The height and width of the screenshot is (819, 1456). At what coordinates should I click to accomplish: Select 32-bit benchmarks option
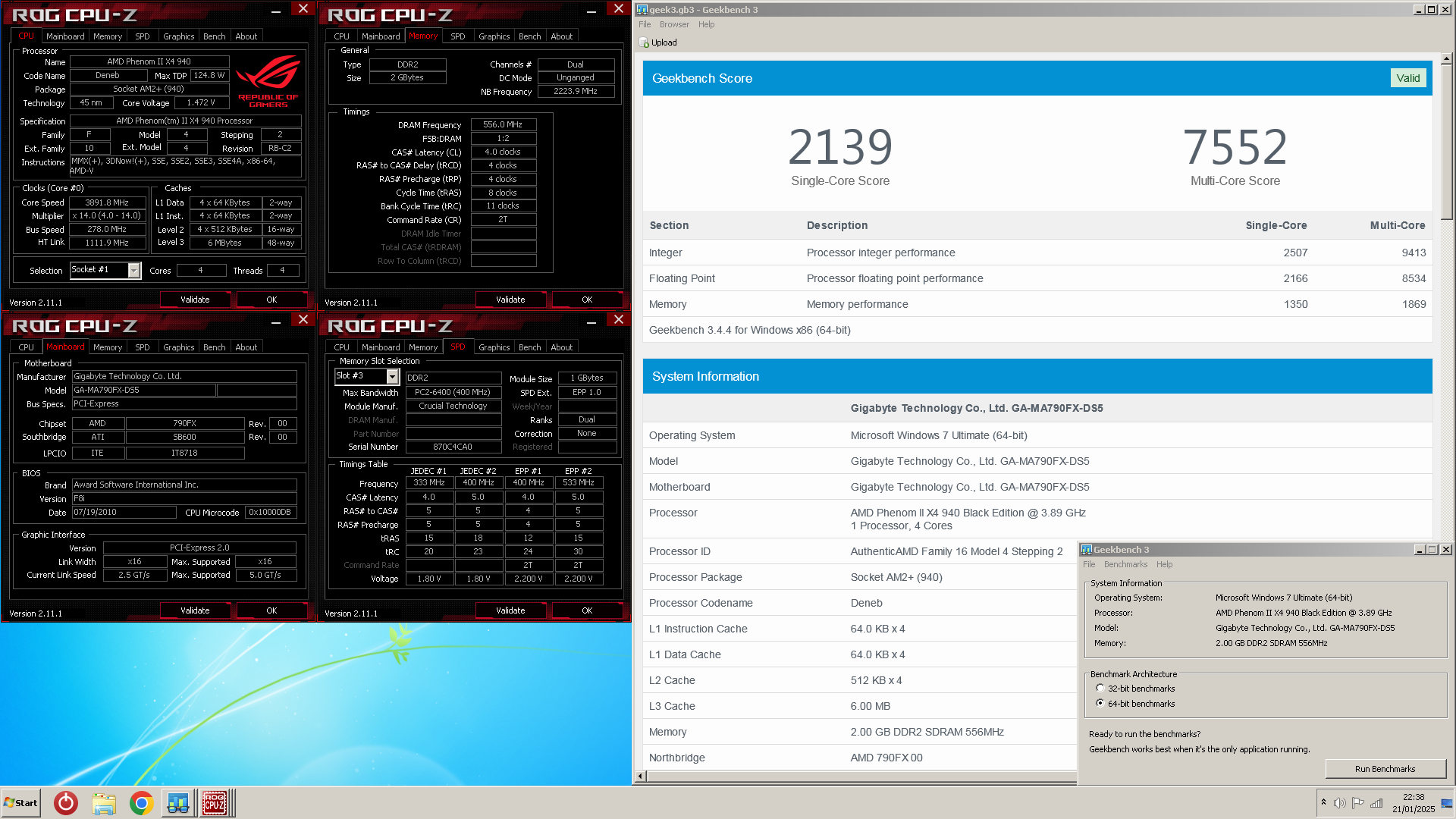pos(1100,689)
